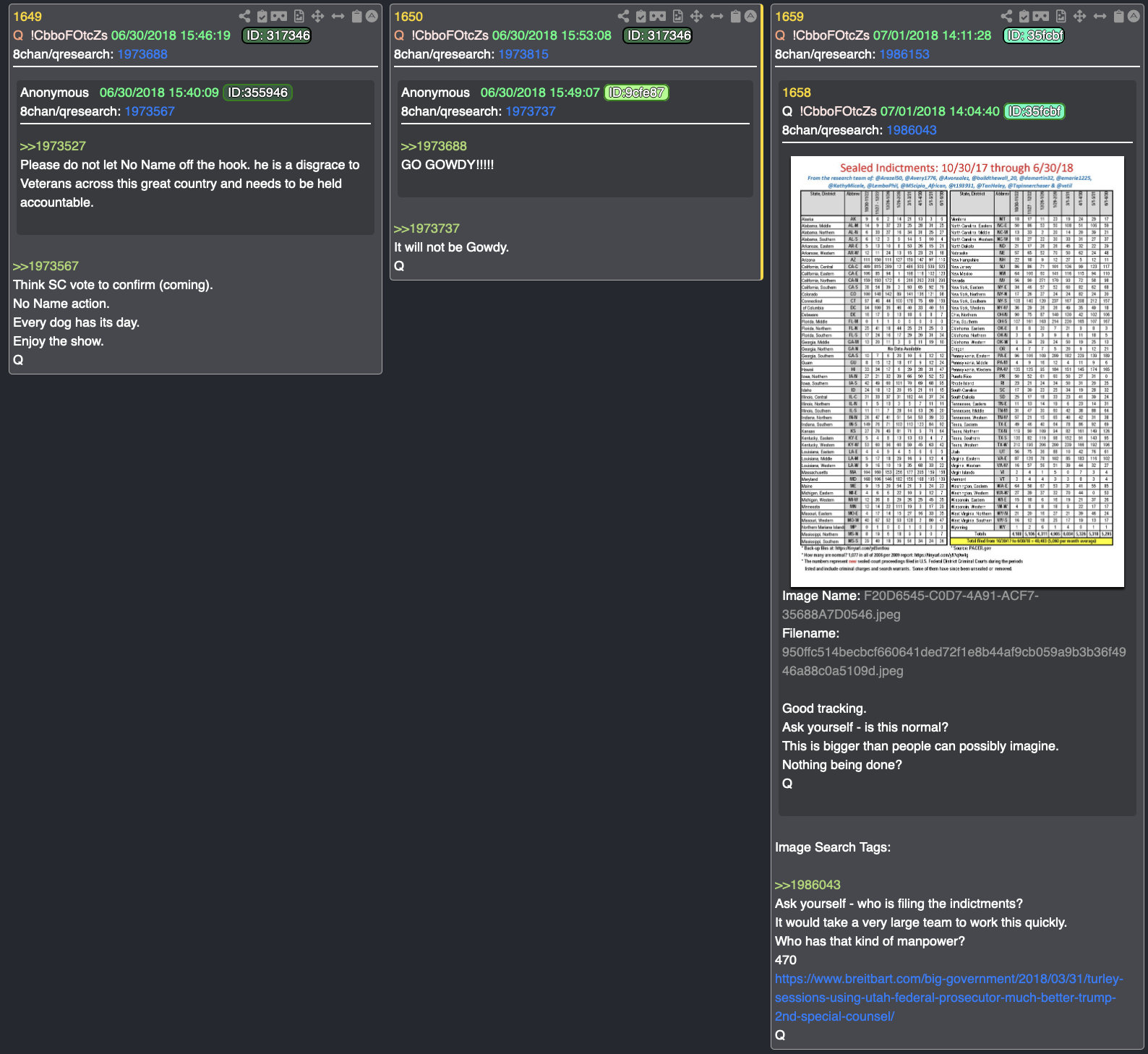Click the ID: 317346 badge on post 1649
The image size is (1148, 1054).
click(x=278, y=35)
